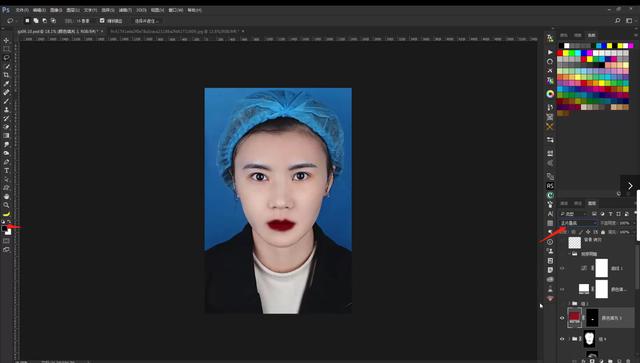Click Add to Selection mode icon

coord(36,20)
